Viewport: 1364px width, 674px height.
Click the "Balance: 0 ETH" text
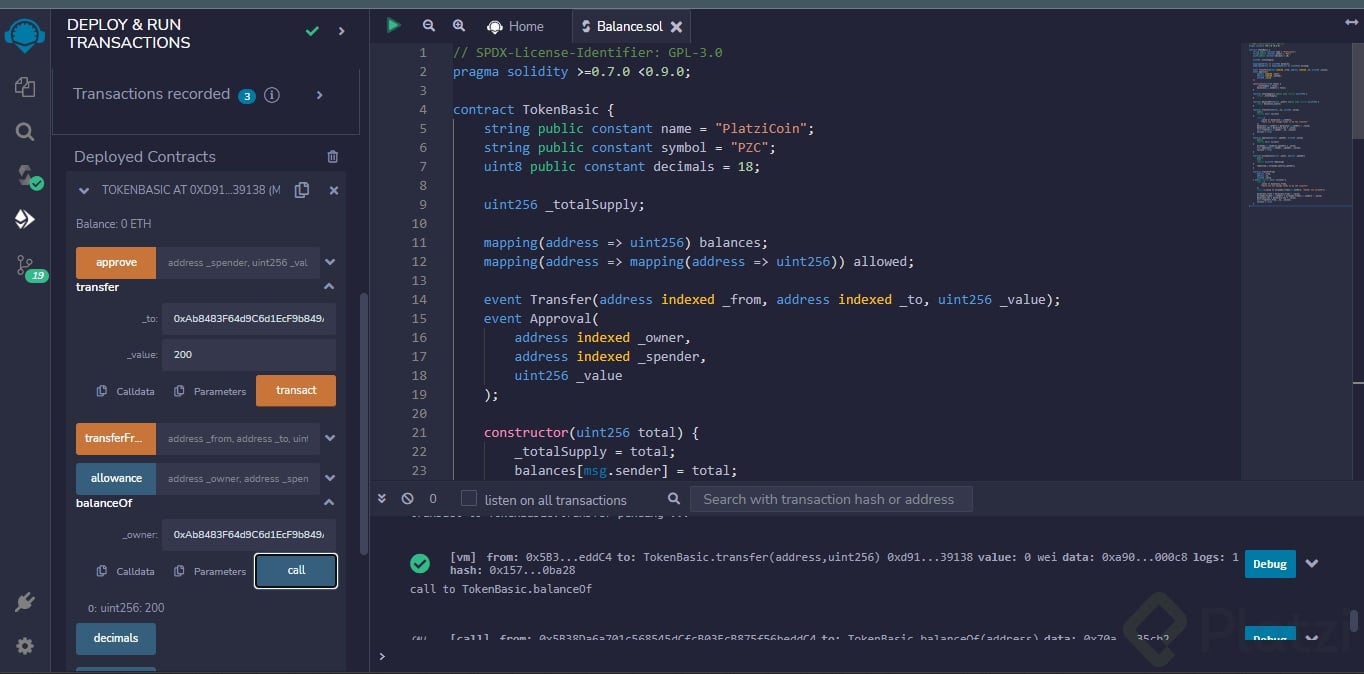pos(114,224)
